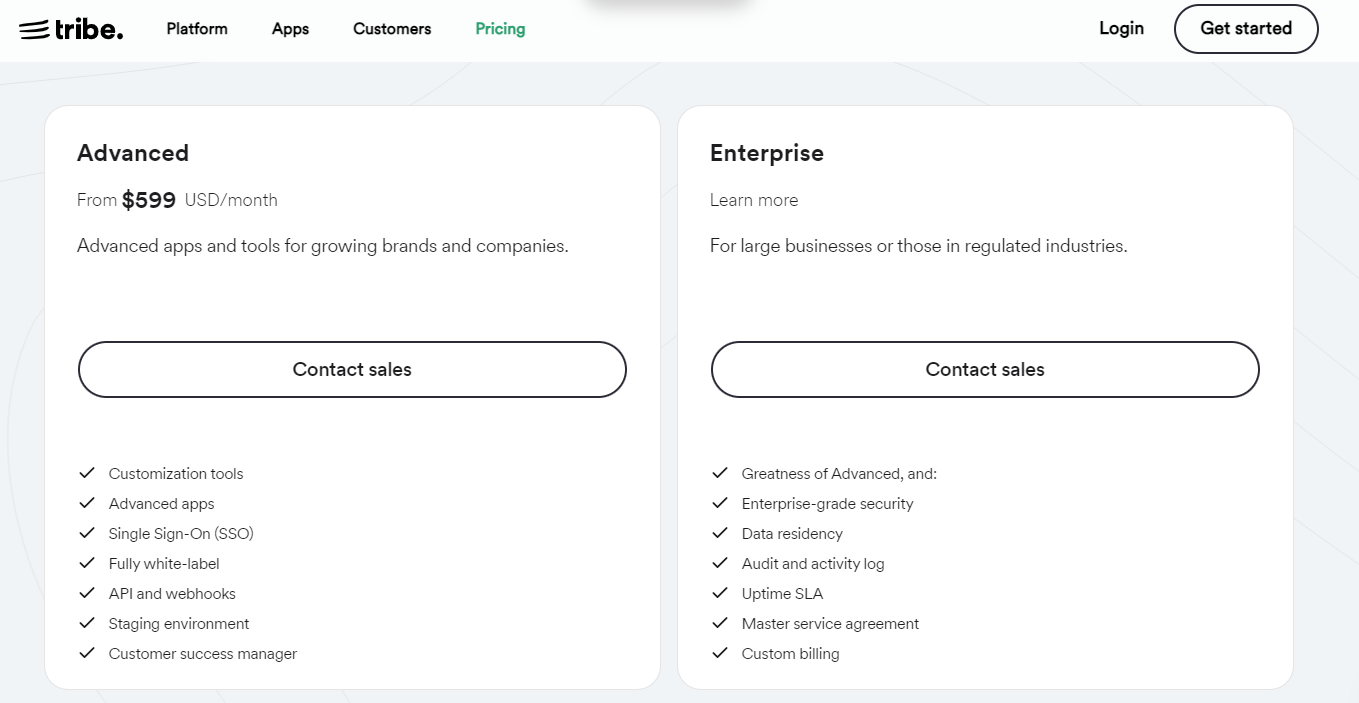This screenshot has height=703, width=1359.
Task: Open the Platform menu
Action: coord(197,29)
